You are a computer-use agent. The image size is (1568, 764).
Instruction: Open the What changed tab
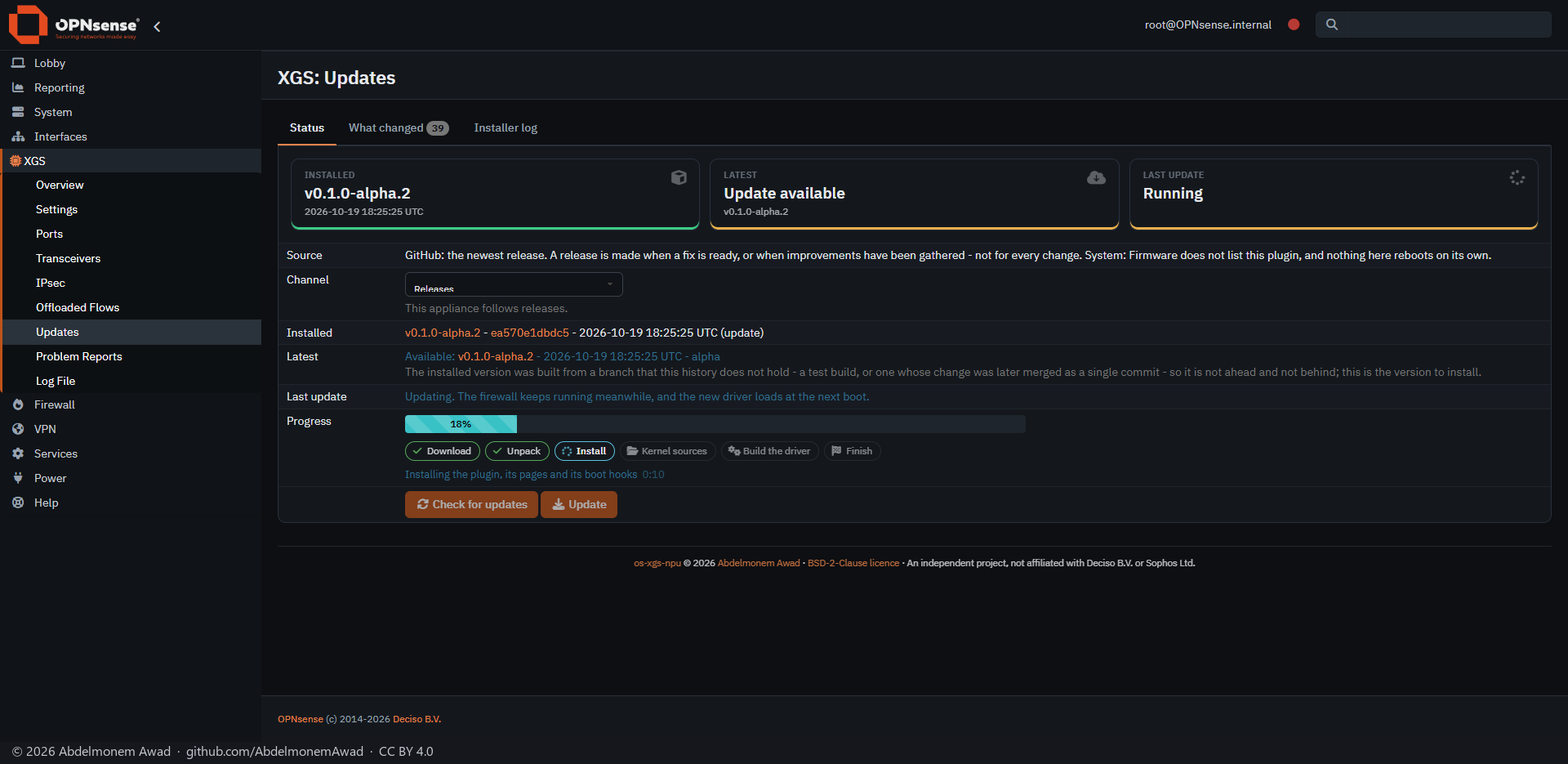pyautogui.click(x=399, y=127)
